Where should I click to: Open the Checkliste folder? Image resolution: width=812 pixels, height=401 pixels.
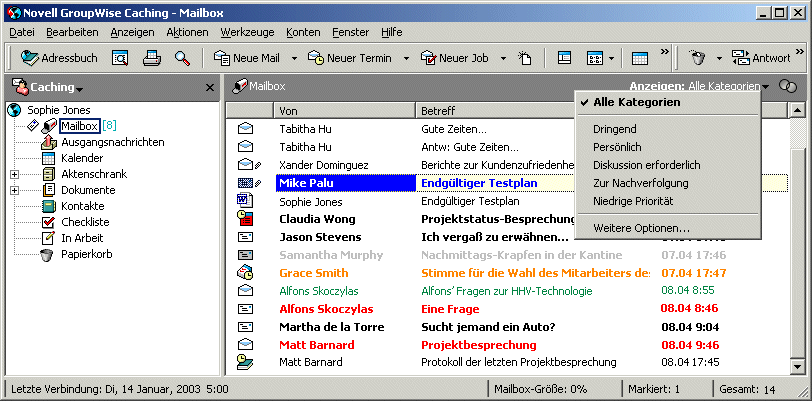point(85,222)
